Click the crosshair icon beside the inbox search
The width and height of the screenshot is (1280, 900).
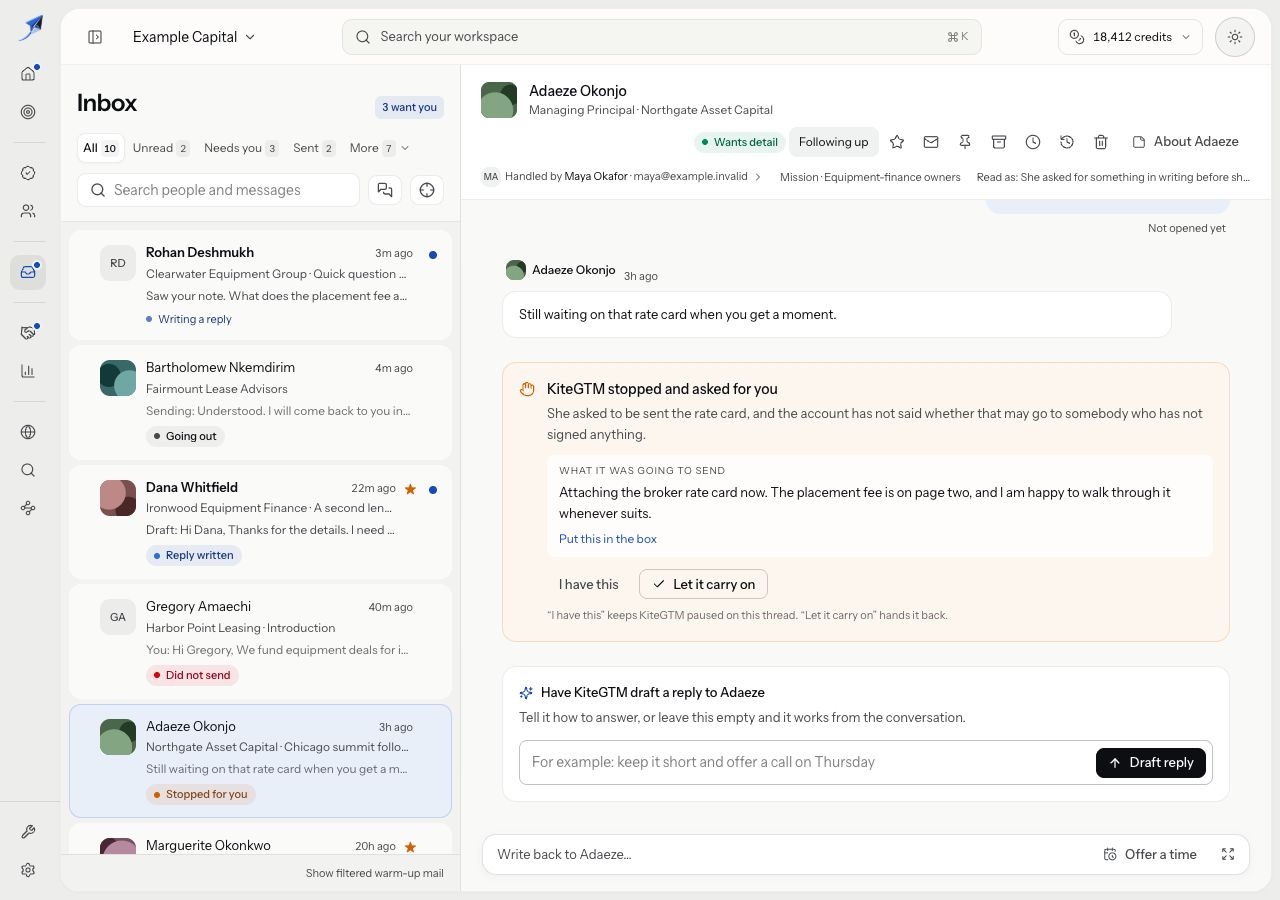[427, 190]
